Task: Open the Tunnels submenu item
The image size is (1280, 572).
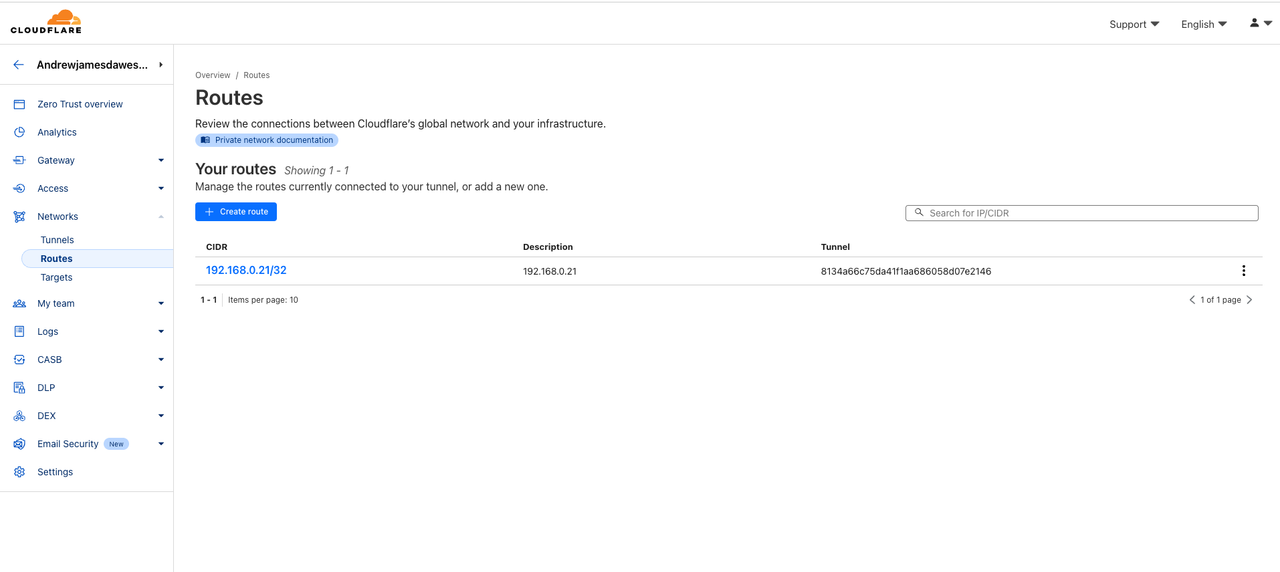Action: click(x=57, y=240)
